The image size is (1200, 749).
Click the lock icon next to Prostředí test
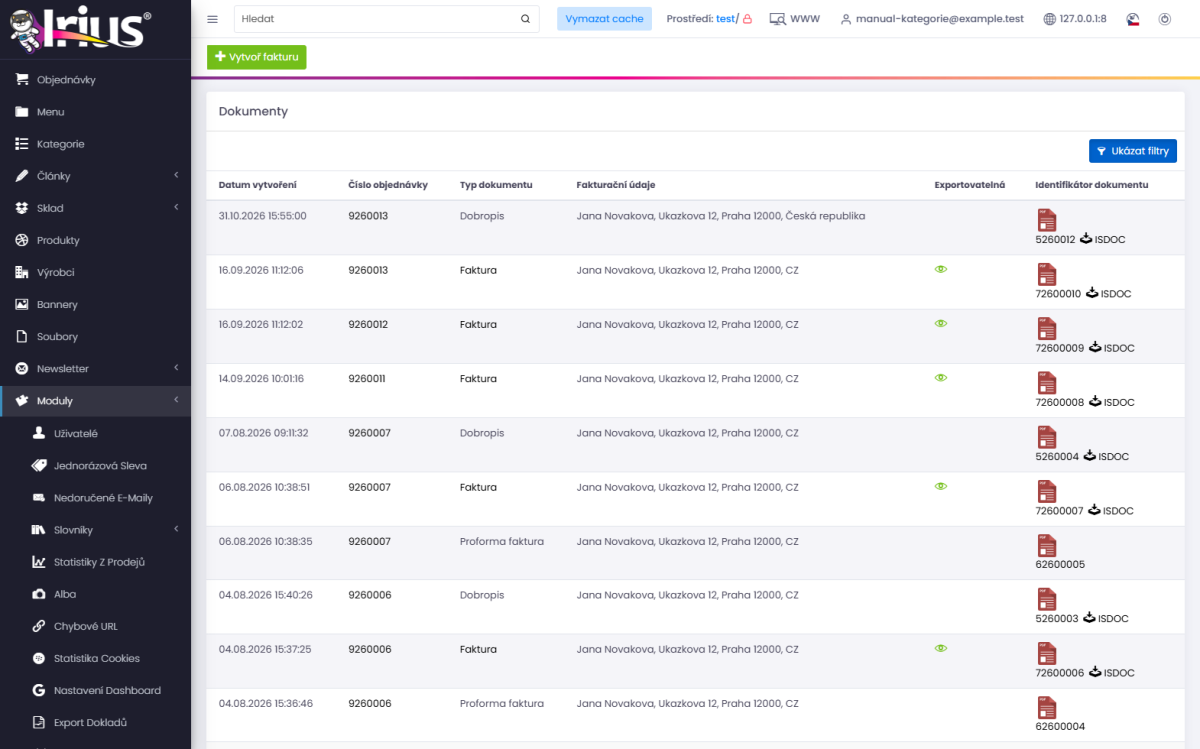(x=747, y=19)
